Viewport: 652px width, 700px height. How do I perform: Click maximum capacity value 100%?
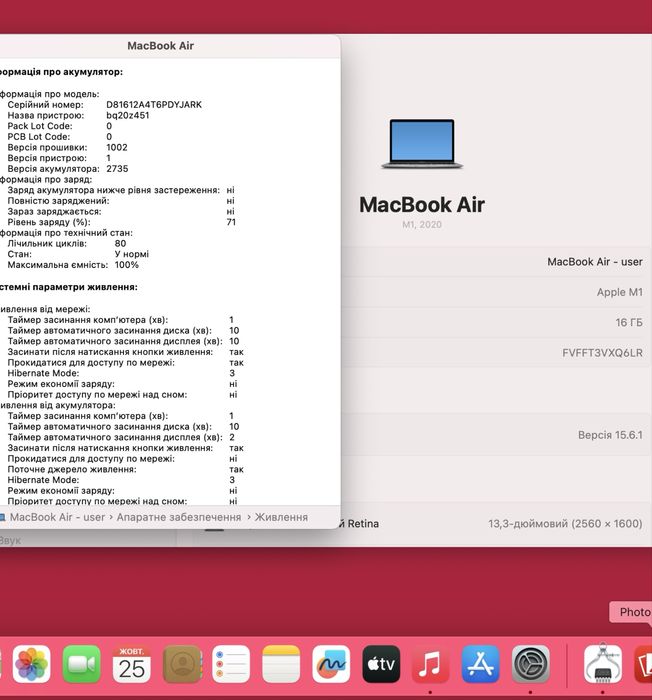(x=127, y=265)
